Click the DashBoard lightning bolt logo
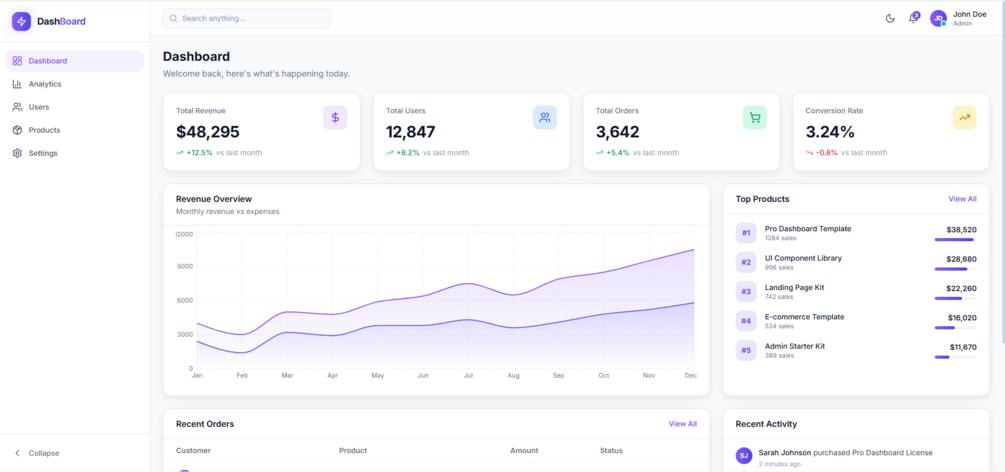This screenshot has height=472, width=1005. pos(21,21)
